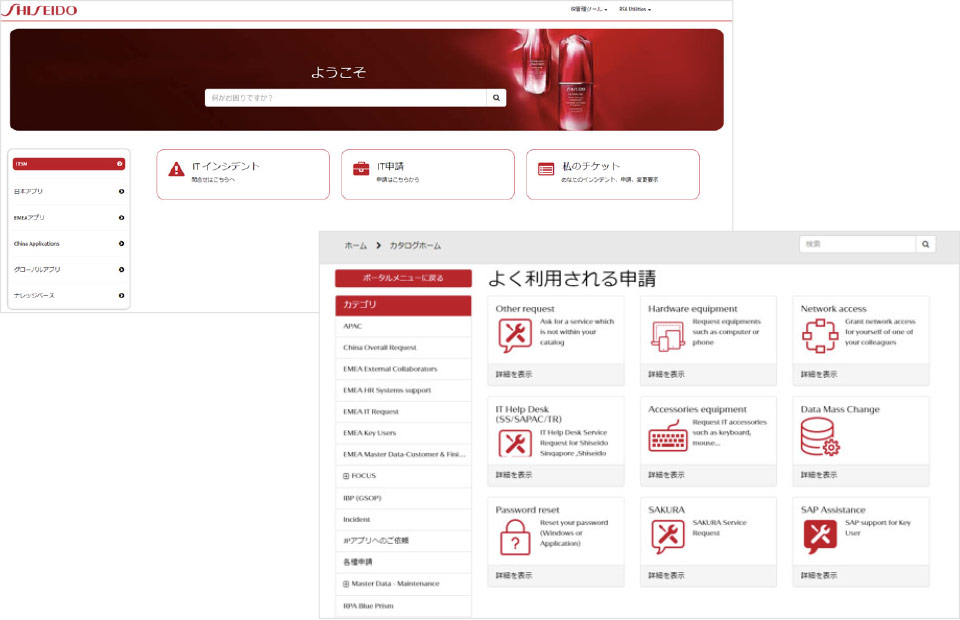This screenshot has width=960, height=620.
Task: Click the SAKURA wrench speech-bubble icon
Action: pos(667,537)
